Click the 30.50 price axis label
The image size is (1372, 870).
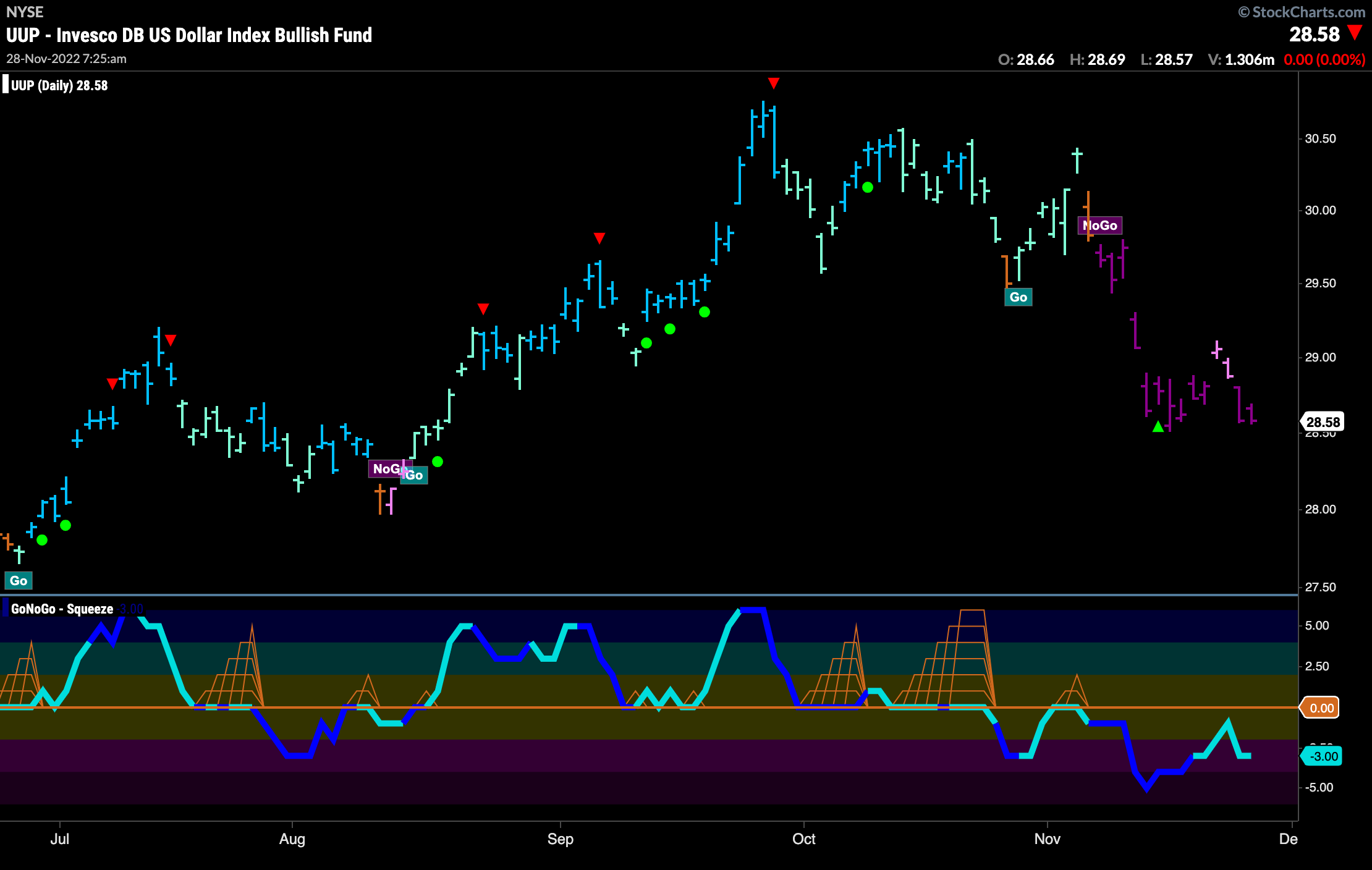pos(1320,138)
